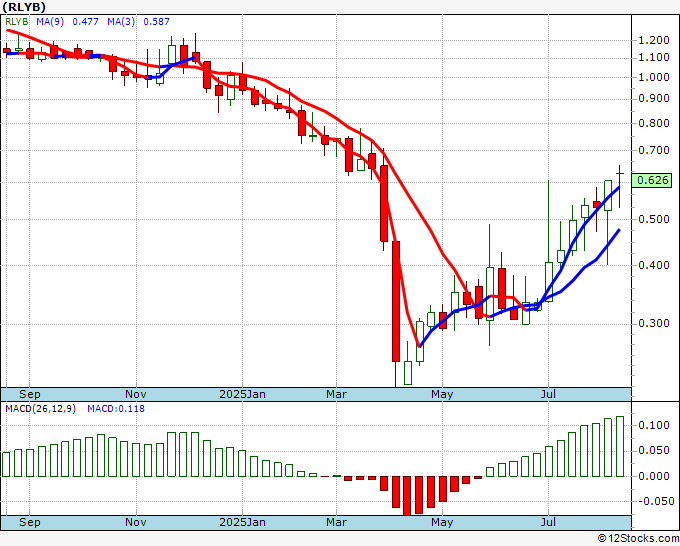Image resolution: width=680 pixels, height=546 pixels.
Task: Click Sep on the MACD time axis
Action: click(x=30, y=522)
